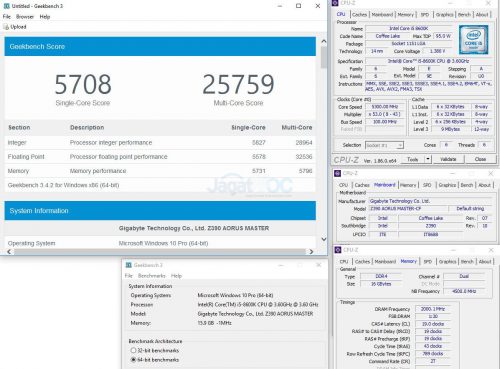Open the File menu in Geekbench 3
Image resolution: width=500 pixels, height=369 pixels.
7,17
